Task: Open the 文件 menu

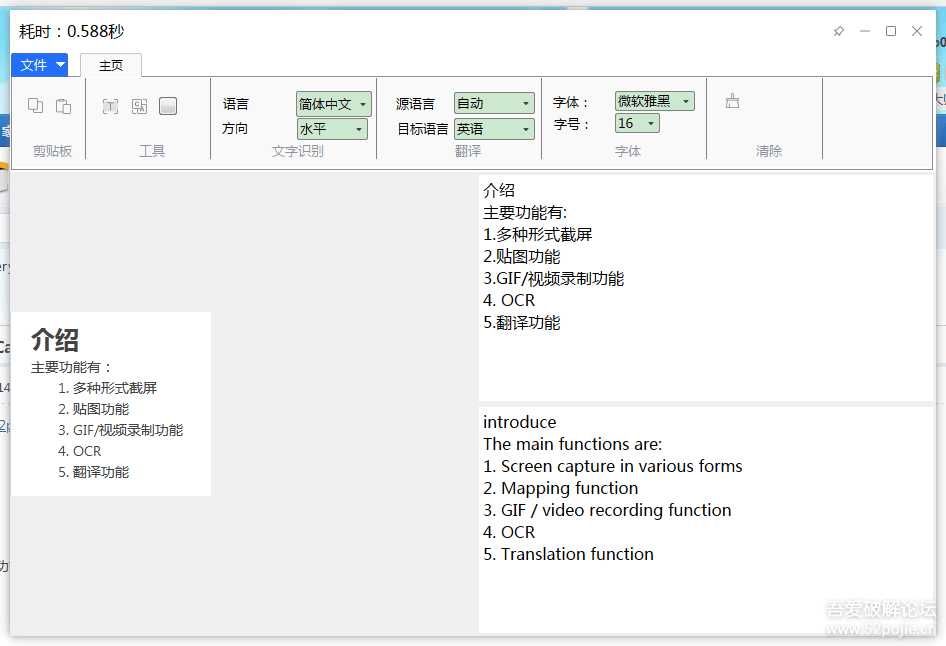Action: tap(33, 64)
